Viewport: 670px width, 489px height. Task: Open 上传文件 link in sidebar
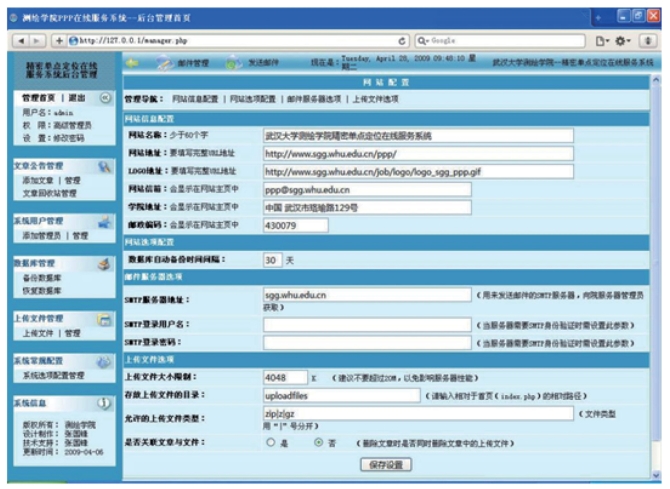pos(38,333)
